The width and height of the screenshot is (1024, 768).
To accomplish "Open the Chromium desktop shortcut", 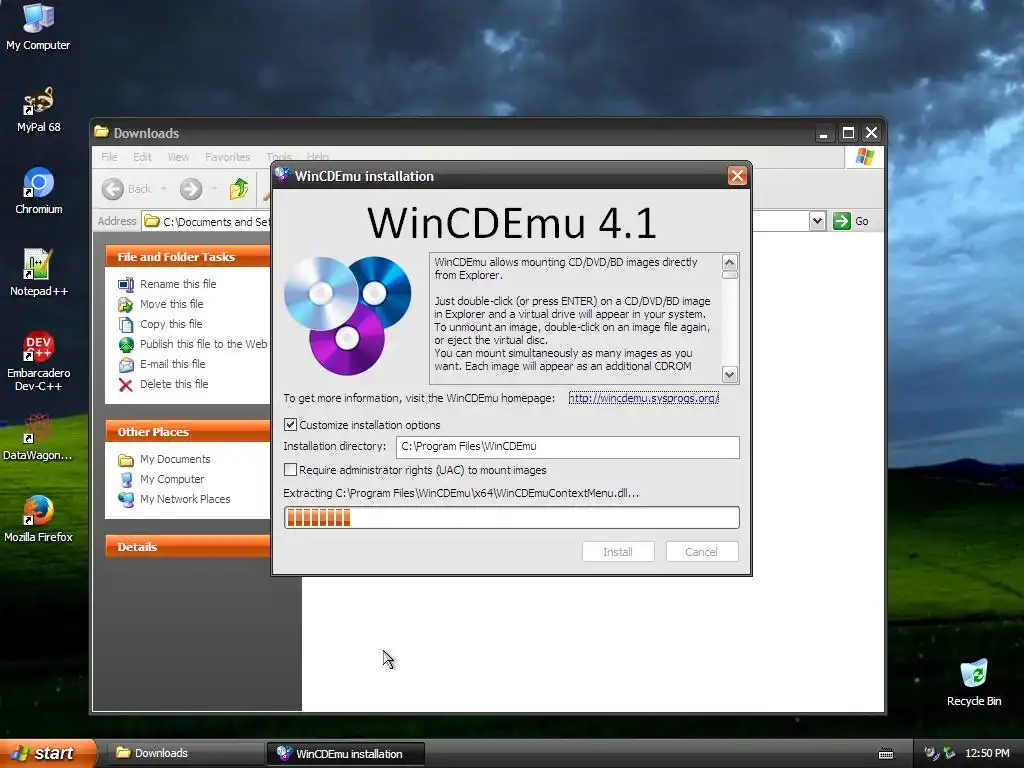I will tap(39, 191).
